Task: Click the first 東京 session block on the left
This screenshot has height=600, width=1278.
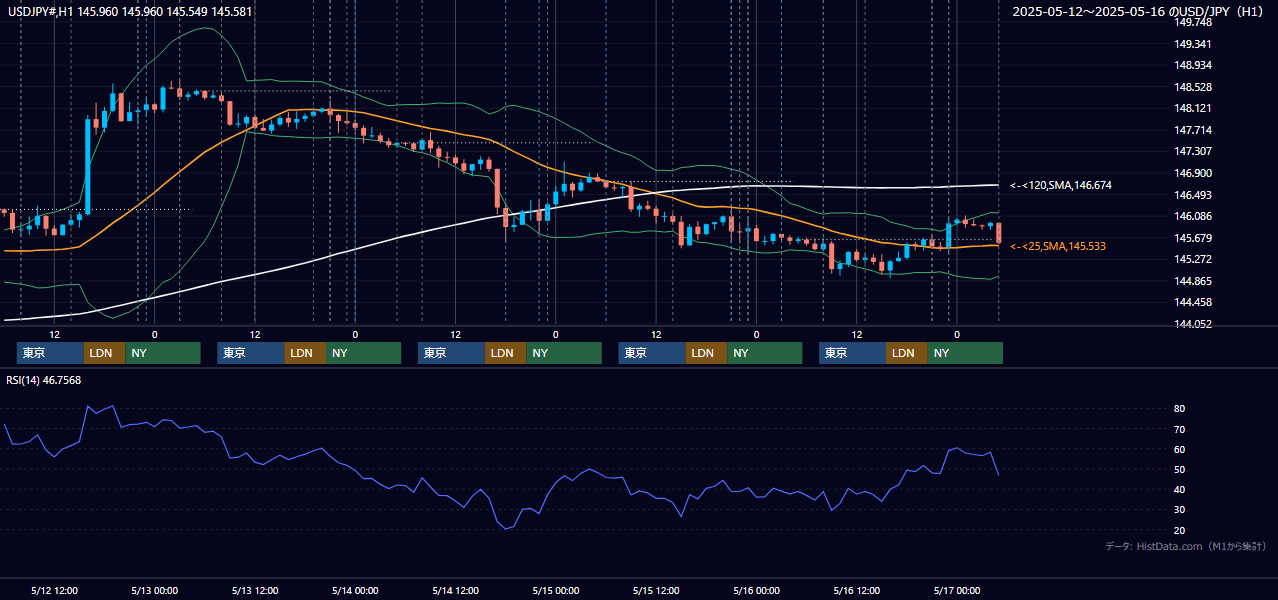Action: point(50,353)
